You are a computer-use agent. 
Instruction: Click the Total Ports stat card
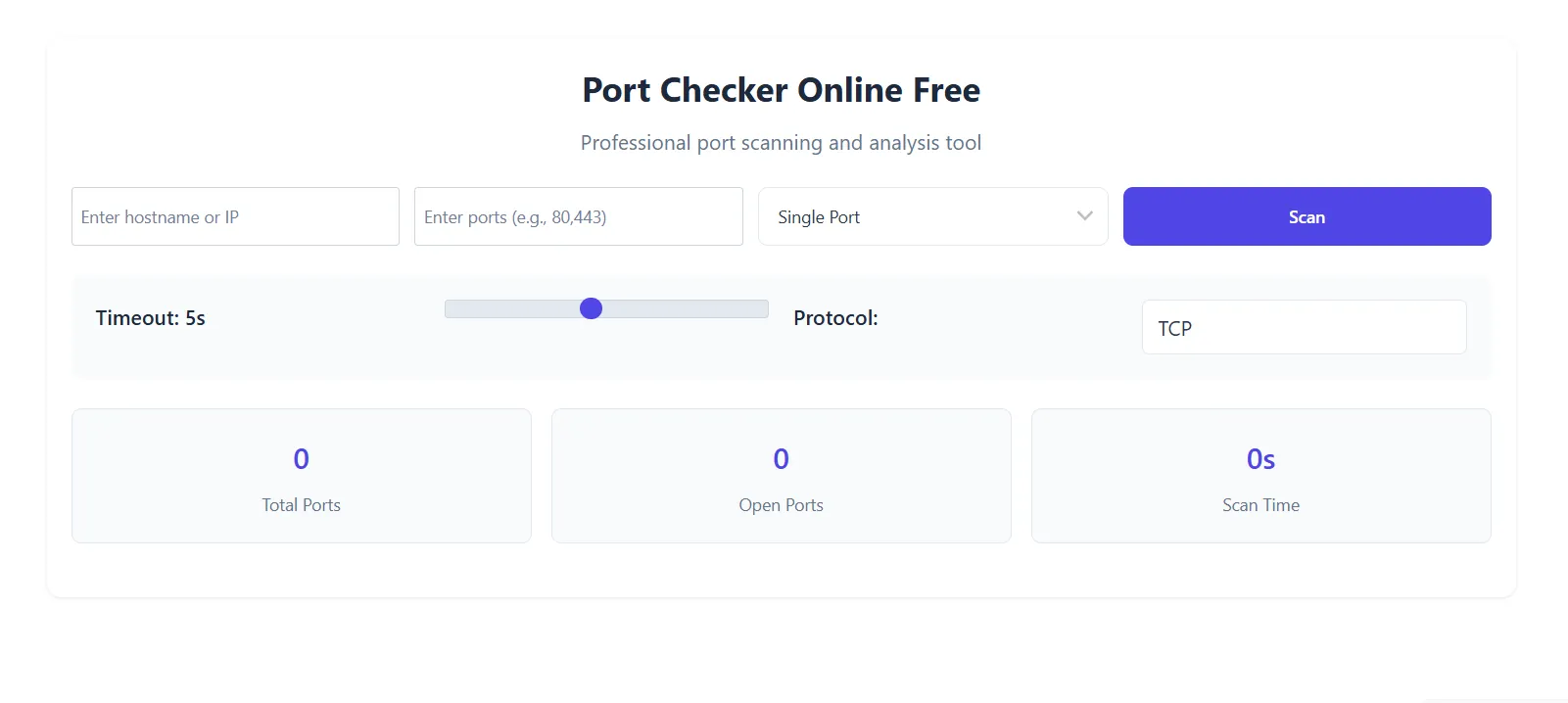[302, 476]
